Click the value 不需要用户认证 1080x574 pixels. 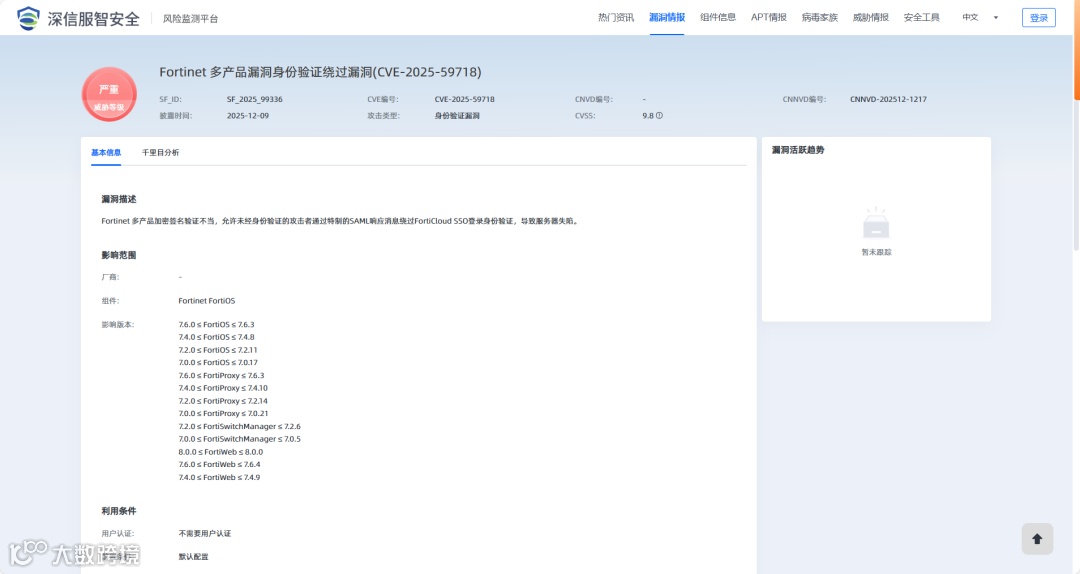tap(205, 533)
